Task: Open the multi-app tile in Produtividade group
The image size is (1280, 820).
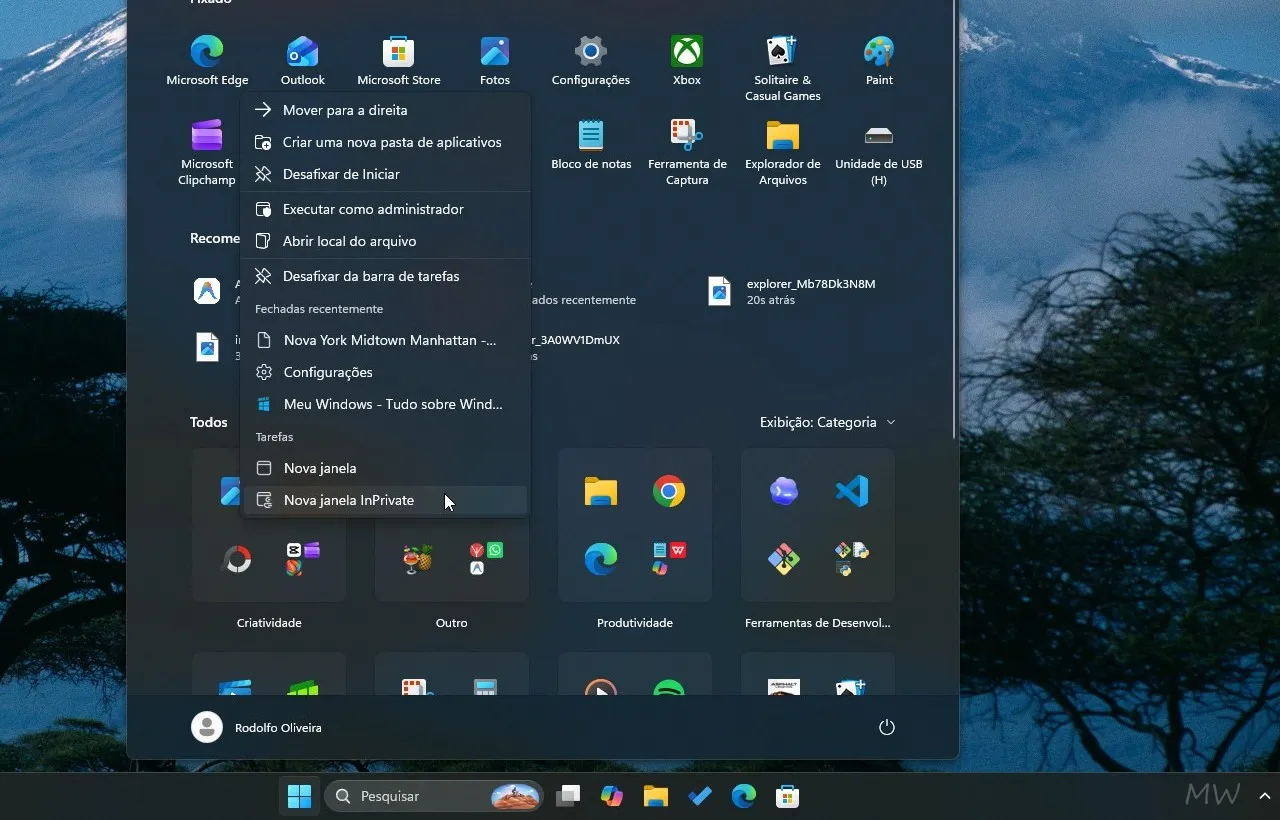Action: pos(669,560)
